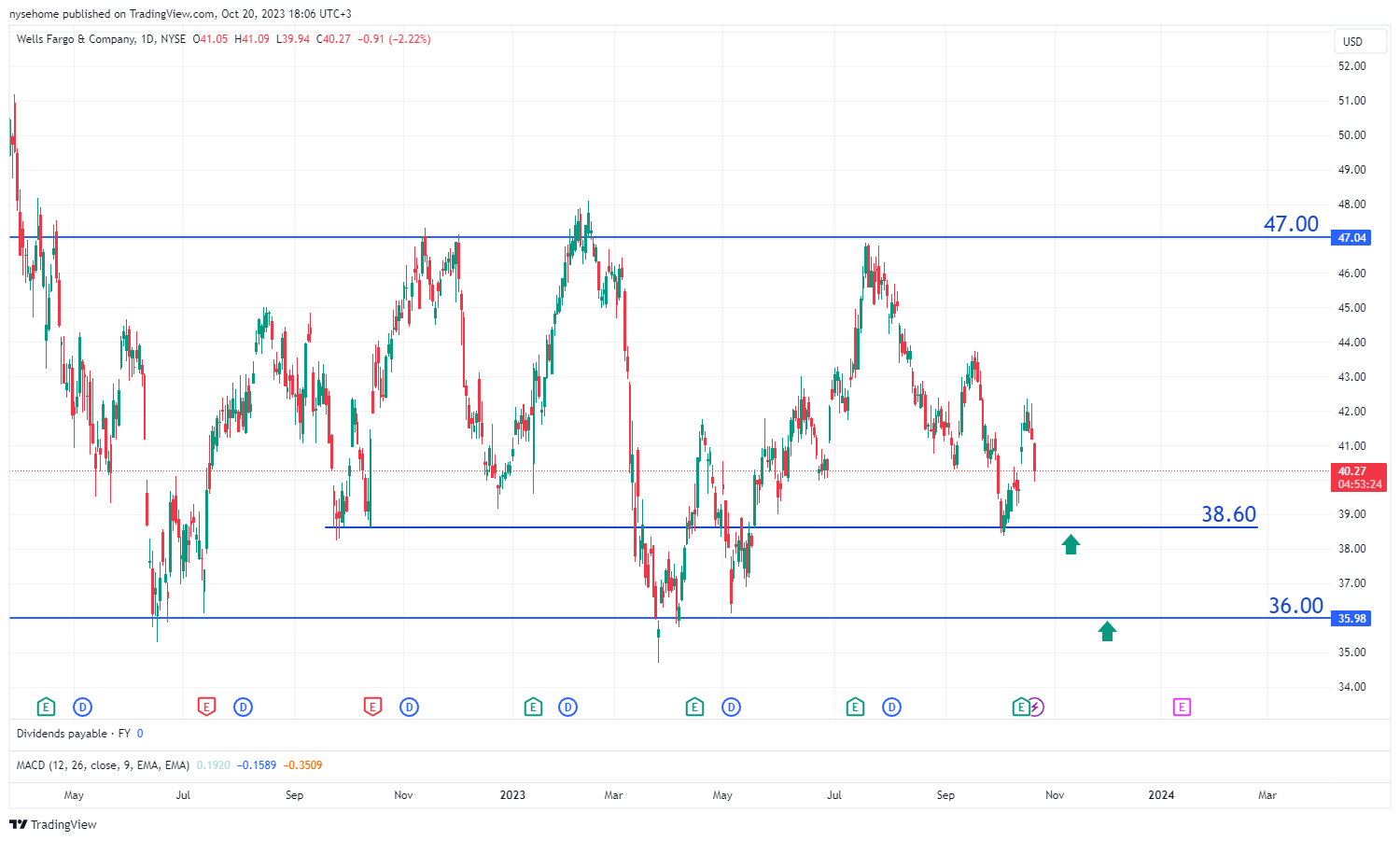Click the 2024 label on time axis
The image size is (1400, 841).
tap(1161, 795)
